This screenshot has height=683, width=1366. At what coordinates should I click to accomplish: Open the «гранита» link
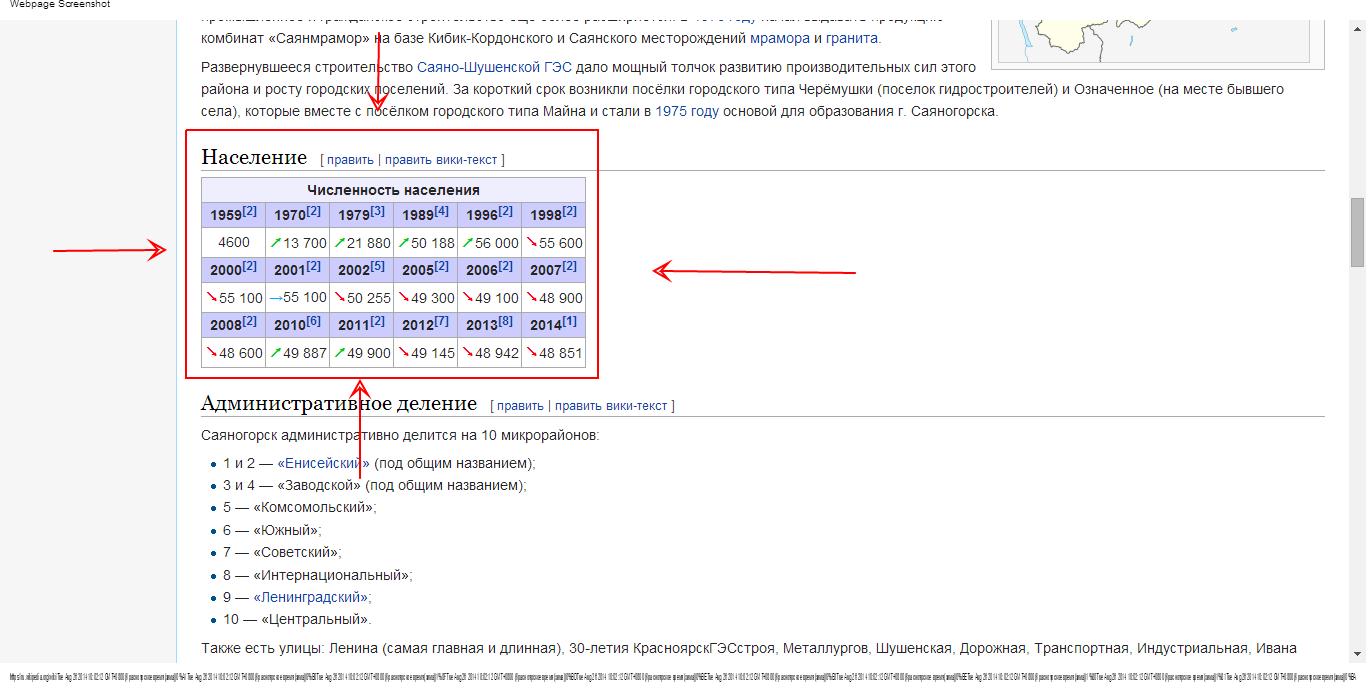[x=852, y=39]
